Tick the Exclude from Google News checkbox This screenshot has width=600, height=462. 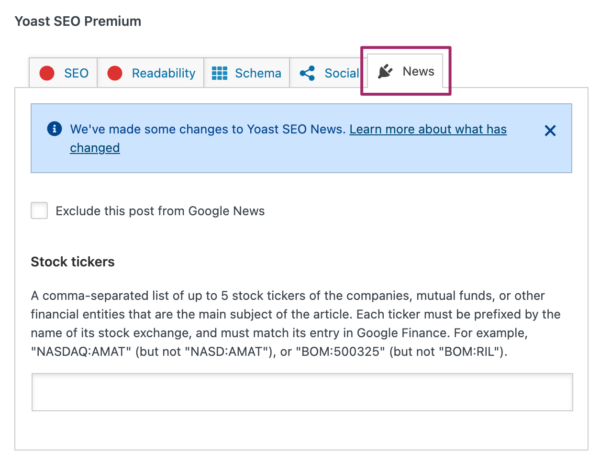[x=40, y=211]
